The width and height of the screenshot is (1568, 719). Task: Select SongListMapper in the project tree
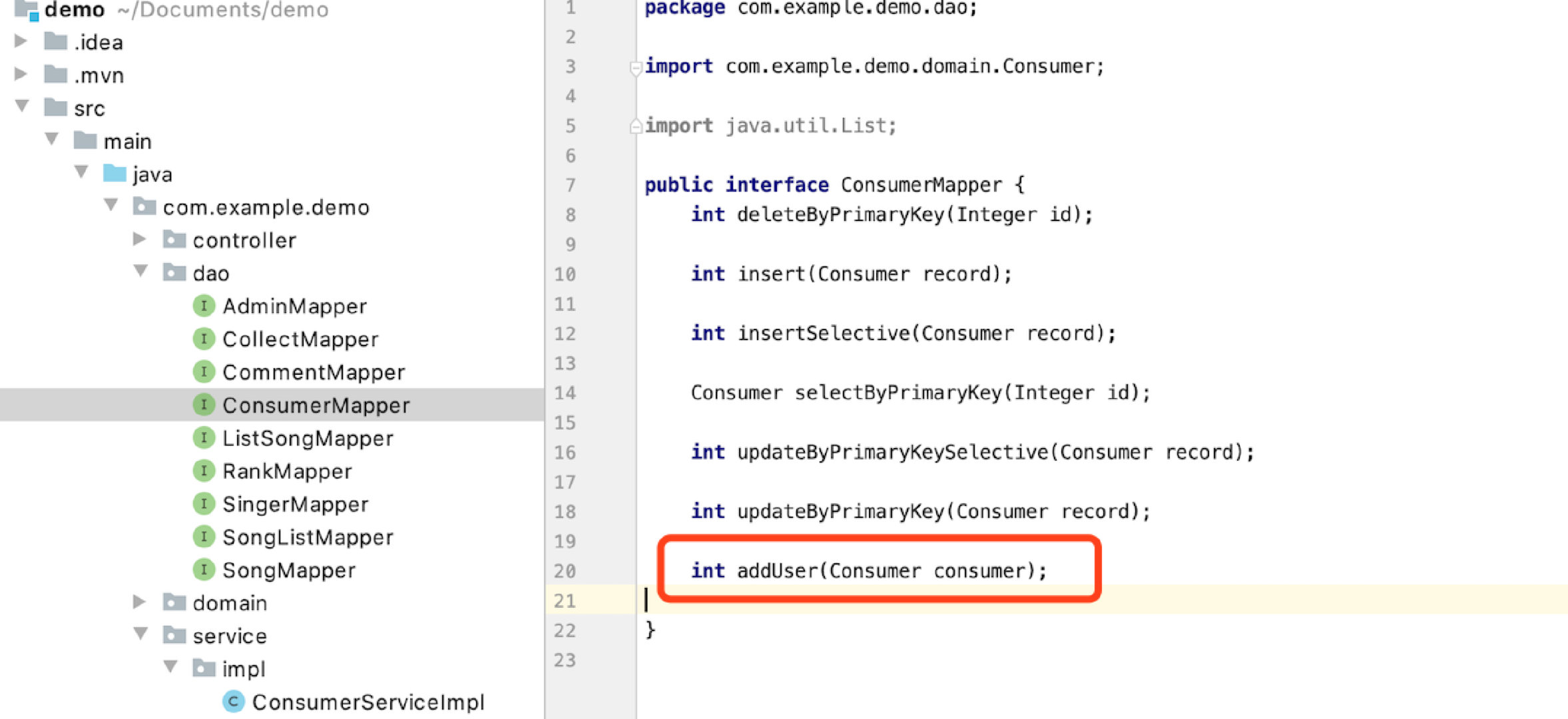(x=308, y=537)
